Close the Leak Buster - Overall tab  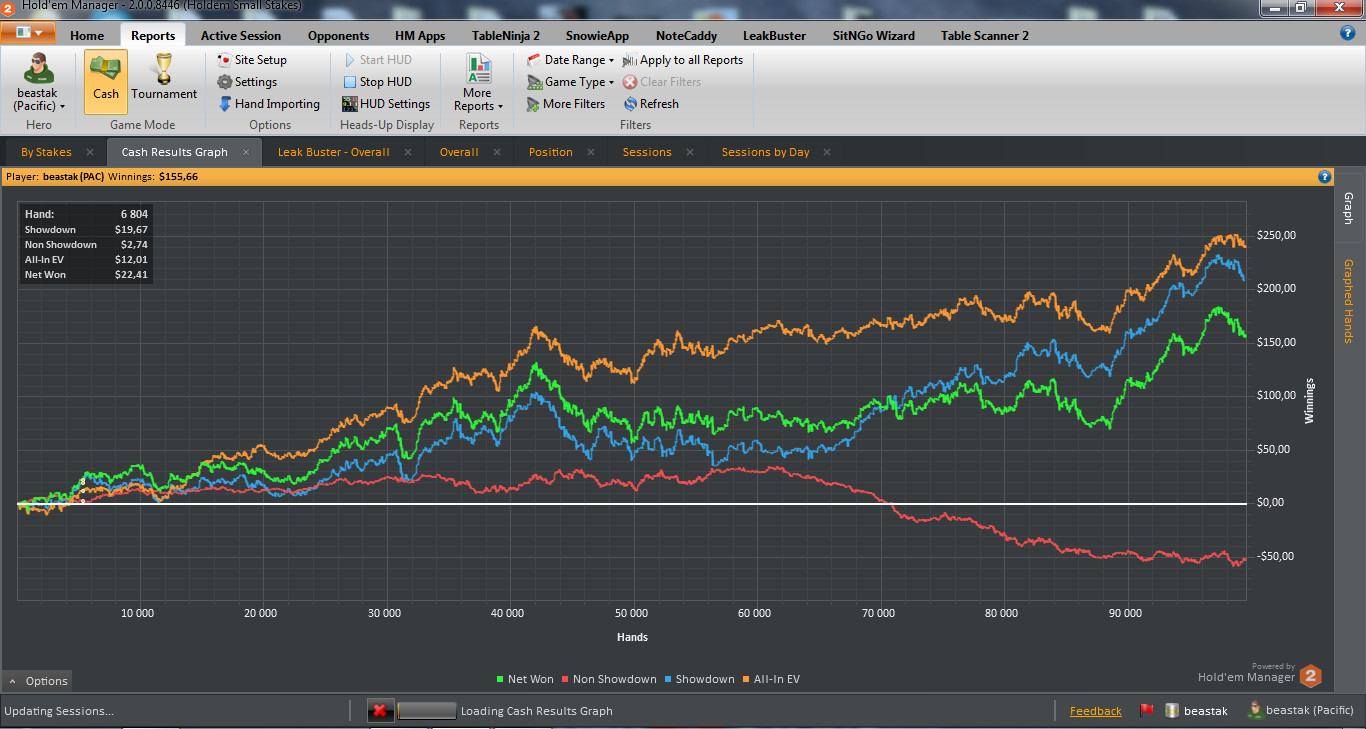pyautogui.click(x=408, y=152)
